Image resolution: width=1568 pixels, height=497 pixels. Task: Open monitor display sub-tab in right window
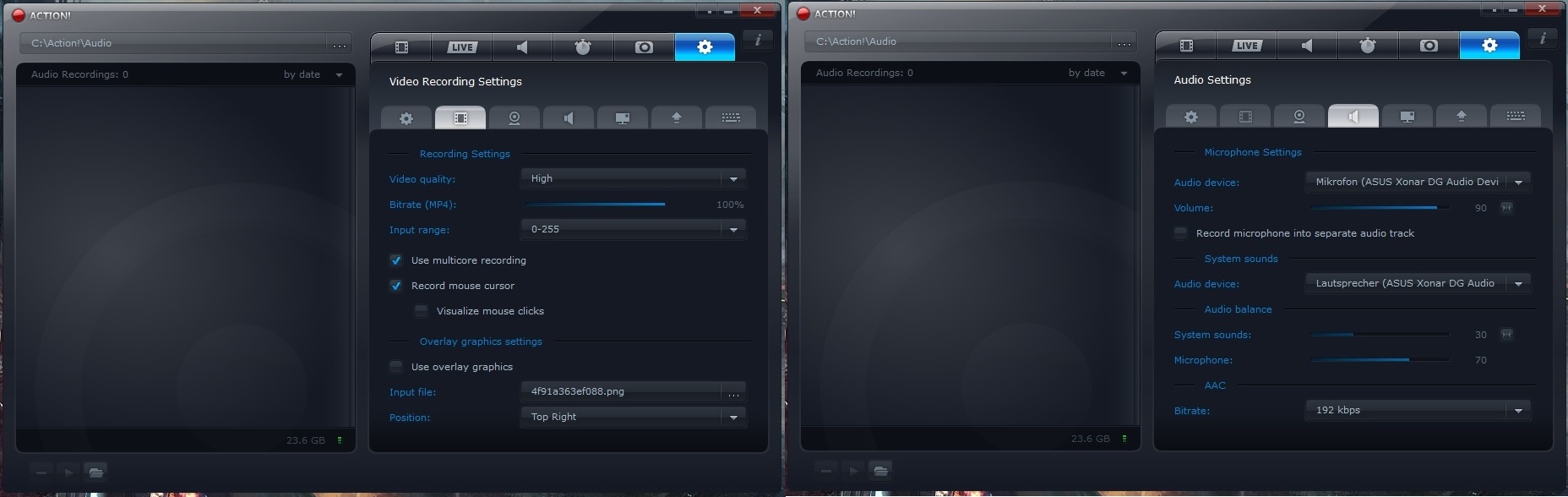click(1407, 117)
